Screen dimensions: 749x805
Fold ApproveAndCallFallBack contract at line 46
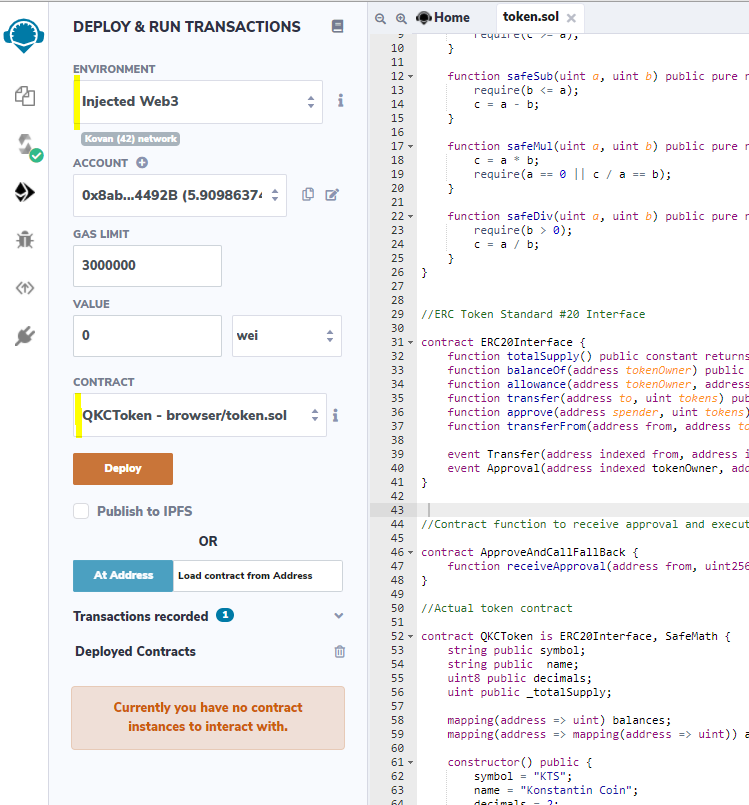411,552
